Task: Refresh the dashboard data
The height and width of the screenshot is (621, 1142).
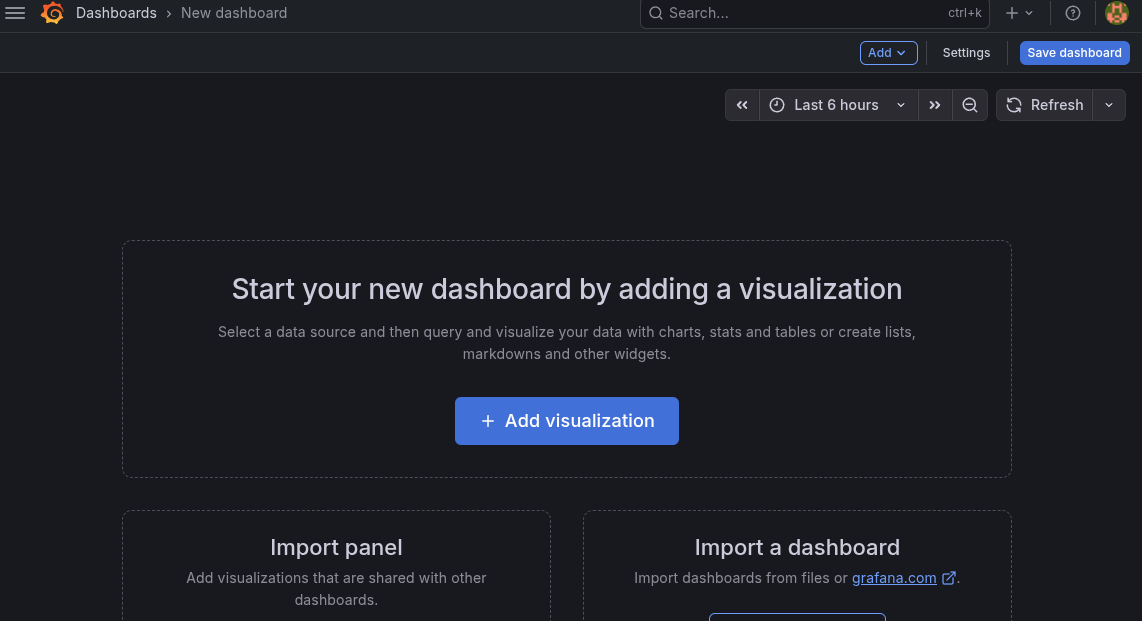Action: click(x=1045, y=104)
